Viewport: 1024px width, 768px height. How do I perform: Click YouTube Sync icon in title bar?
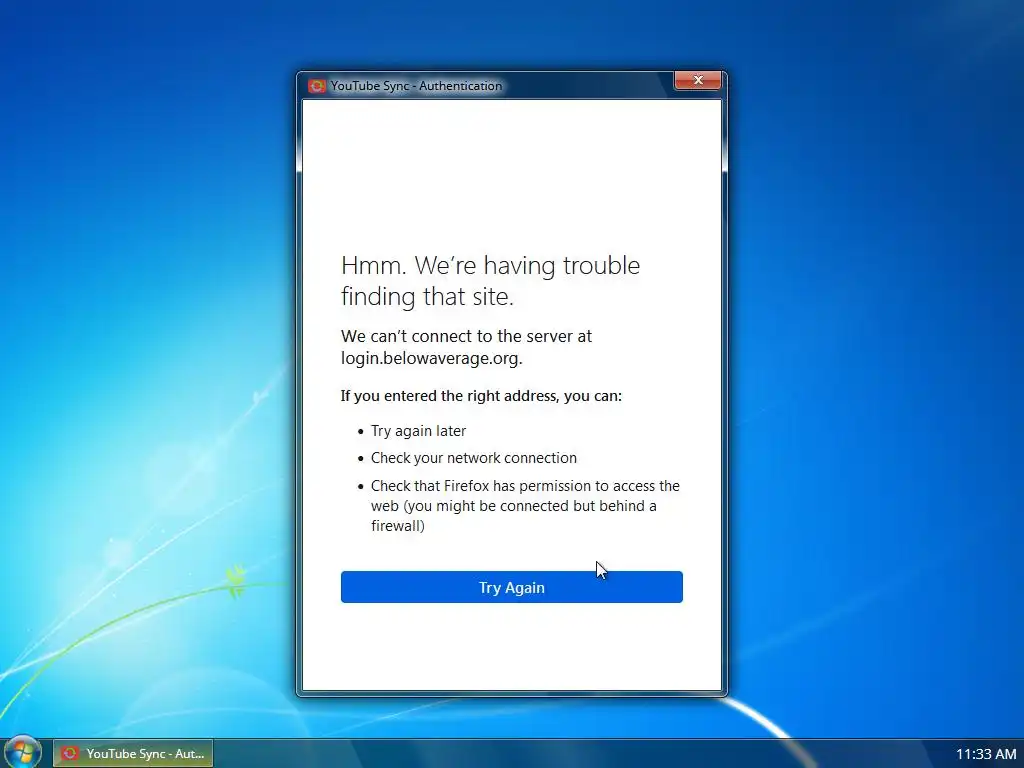[317, 86]
